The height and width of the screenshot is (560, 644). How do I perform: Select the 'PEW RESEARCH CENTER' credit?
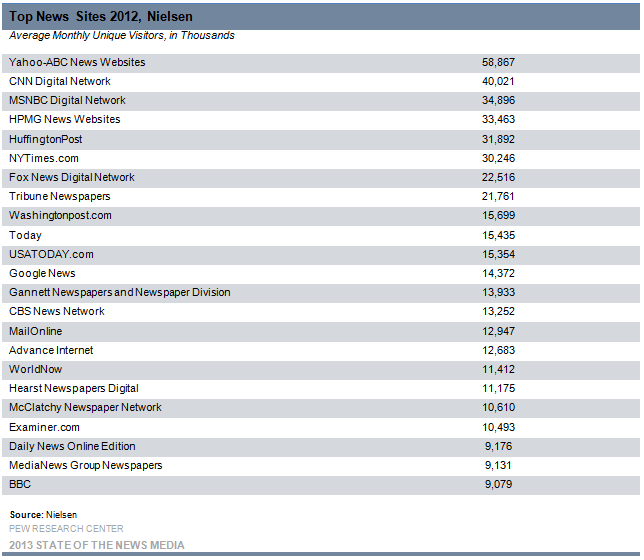(66, 529)
